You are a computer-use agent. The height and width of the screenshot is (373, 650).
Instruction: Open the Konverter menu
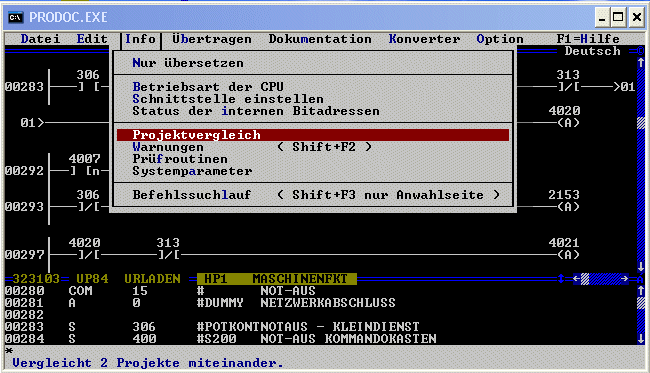coord(424,39)
